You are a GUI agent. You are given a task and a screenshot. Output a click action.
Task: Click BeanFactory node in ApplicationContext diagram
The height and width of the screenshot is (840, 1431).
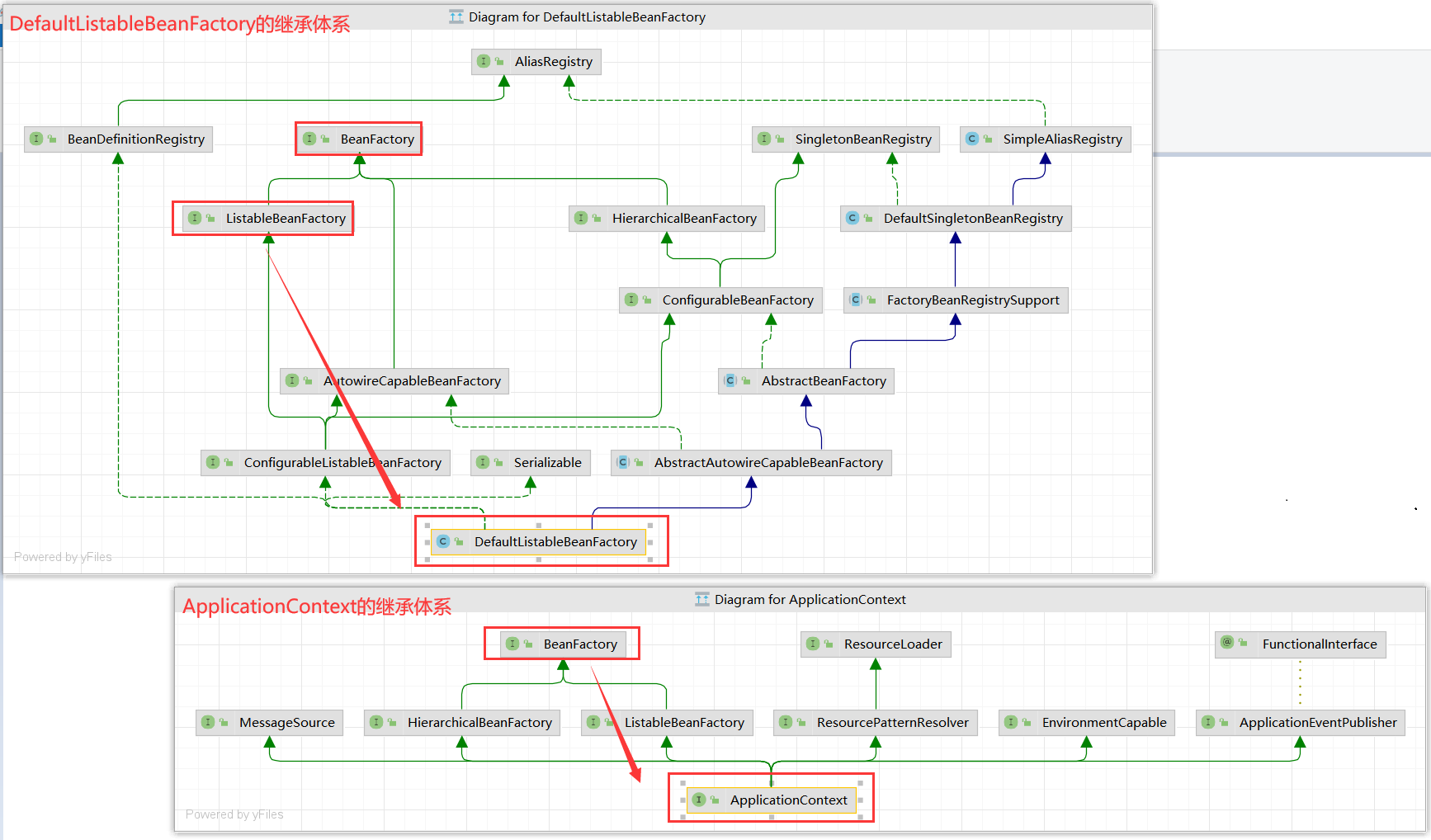coord(564,644)
